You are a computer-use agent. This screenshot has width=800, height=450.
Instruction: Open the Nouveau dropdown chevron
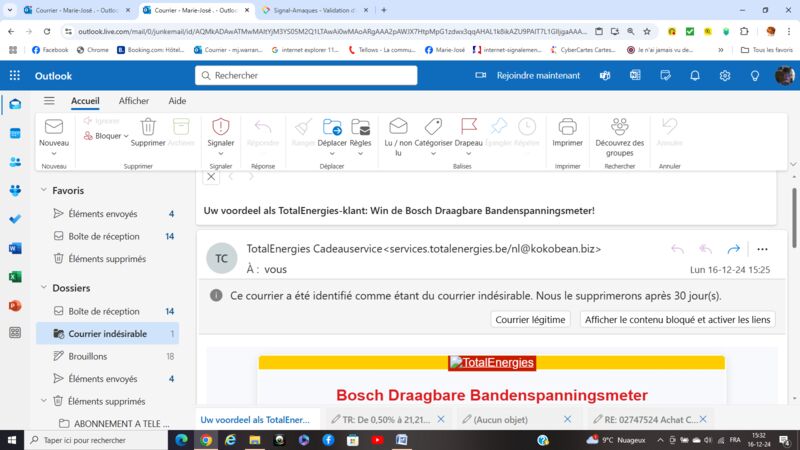point(54,154)
